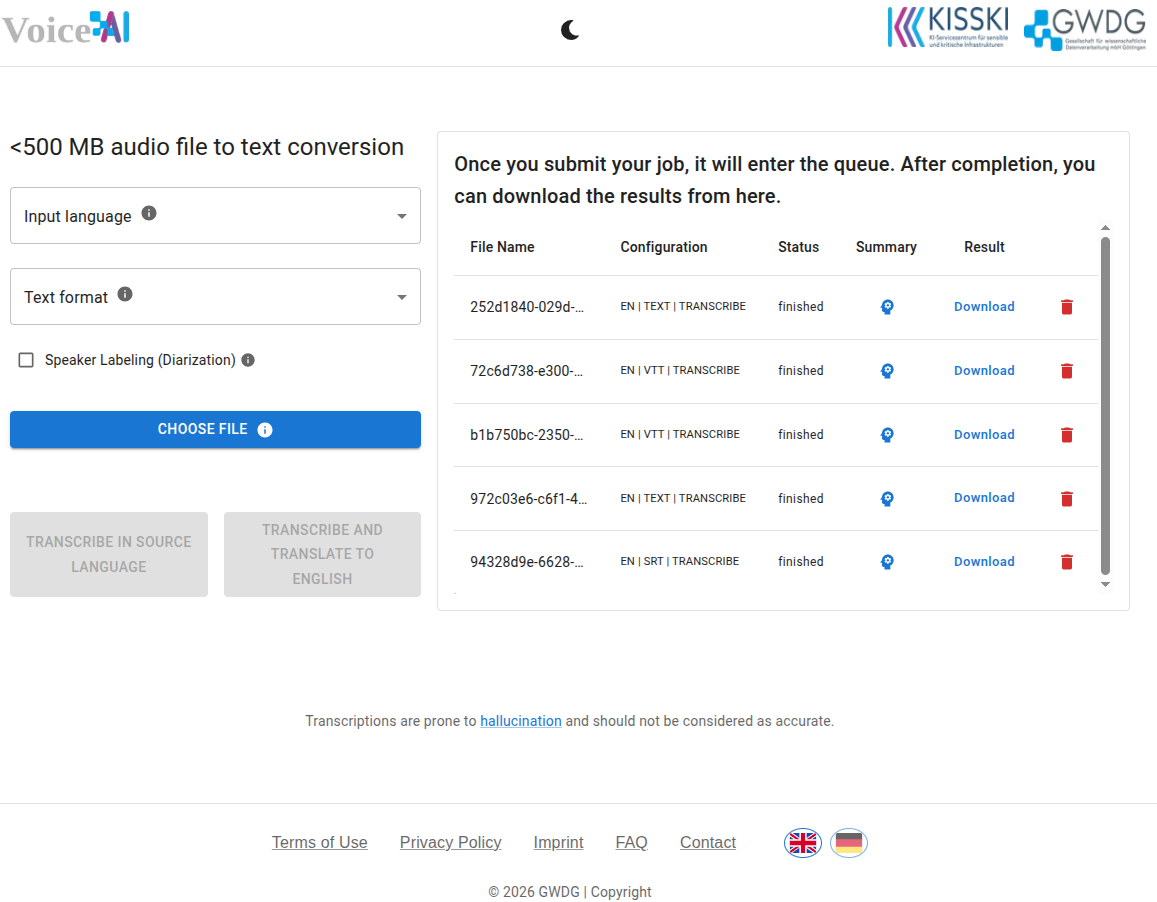Open the Text format dropdown
1157x902 pixels.
401,296
